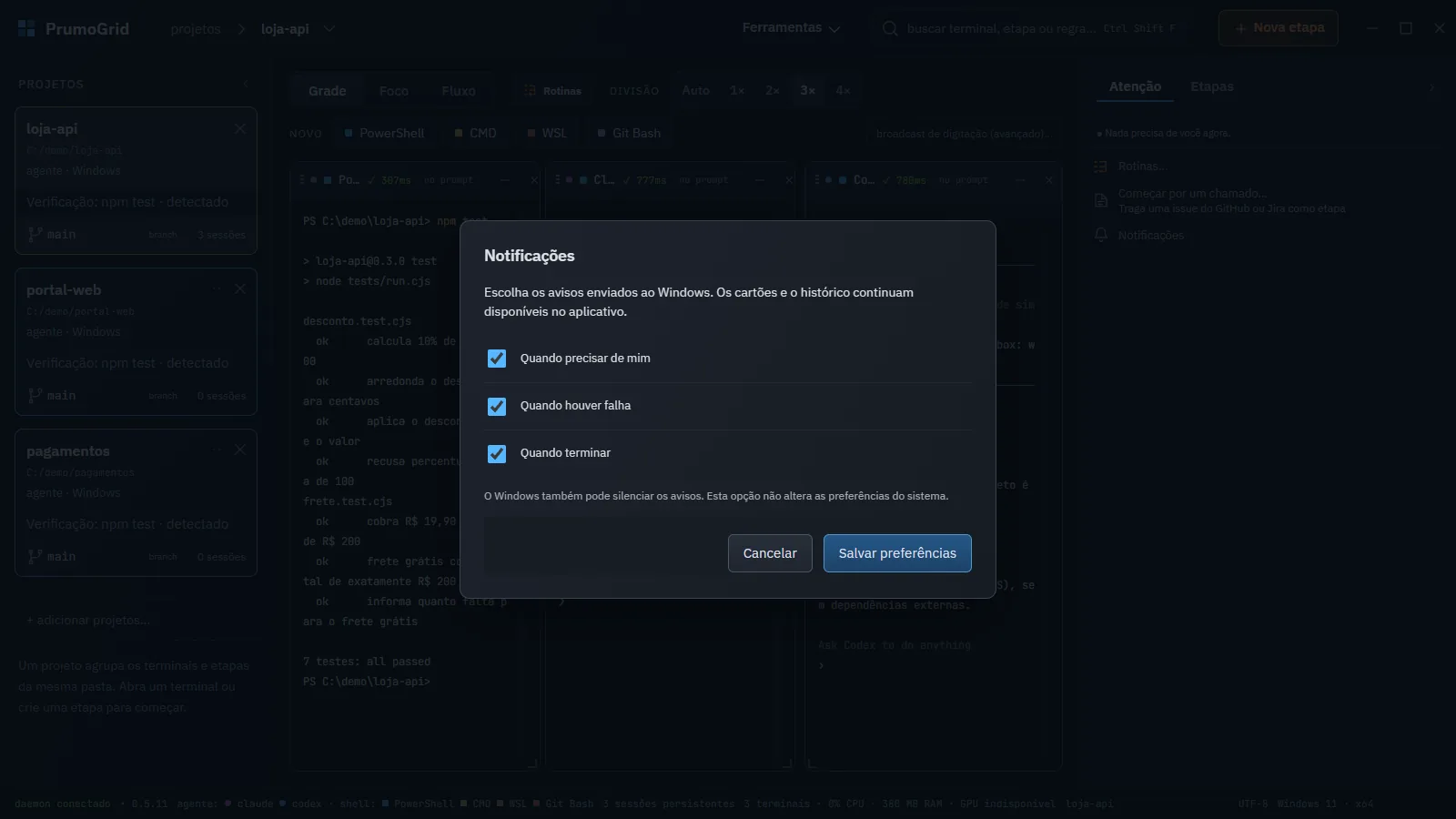This screenshot has width=1456, height=819.
Task: Open pagamentos card more options dots
Action: coord(217,450)
